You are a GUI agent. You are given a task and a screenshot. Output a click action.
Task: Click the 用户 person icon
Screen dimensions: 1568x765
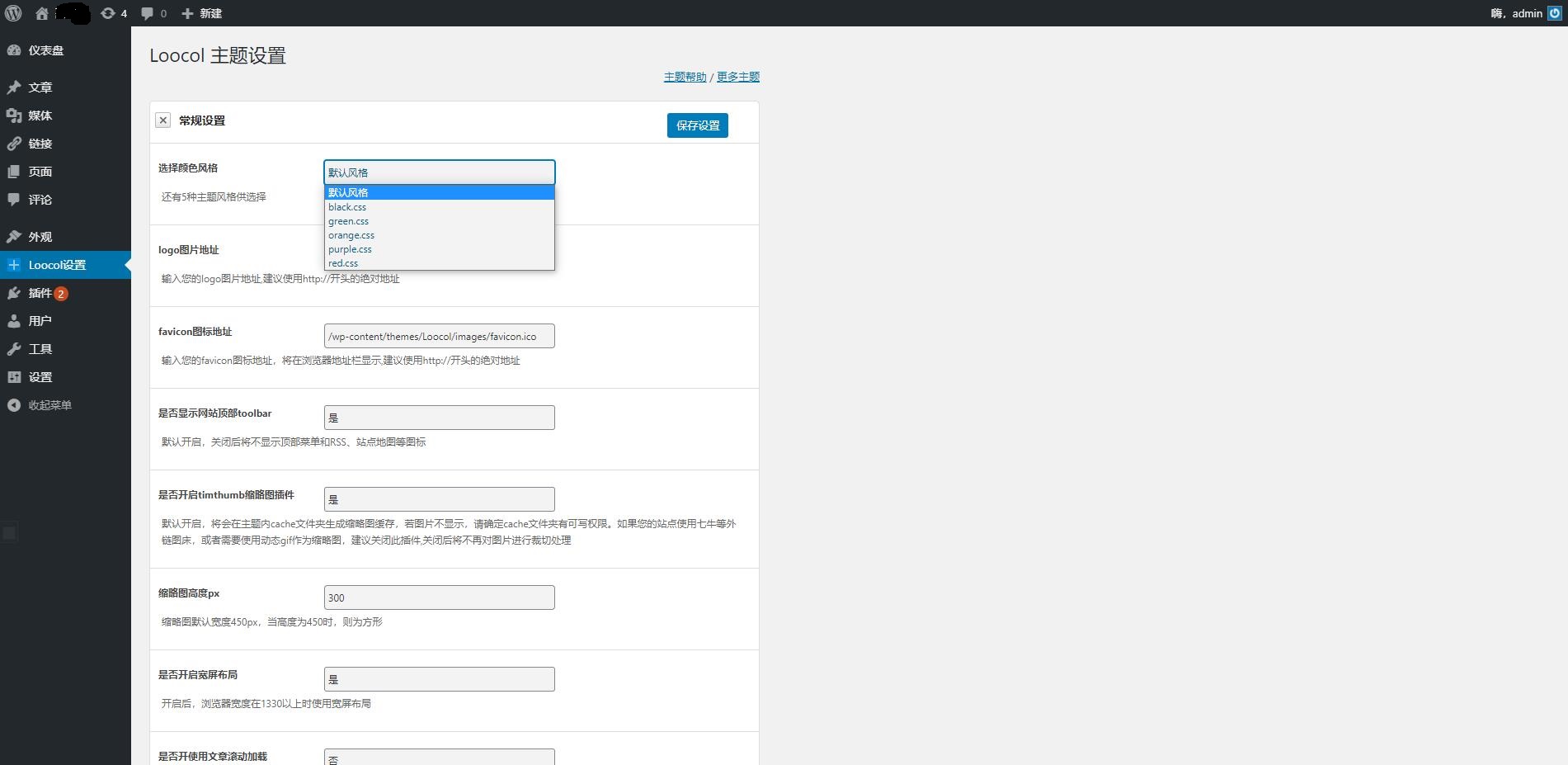tap(14, 321)
